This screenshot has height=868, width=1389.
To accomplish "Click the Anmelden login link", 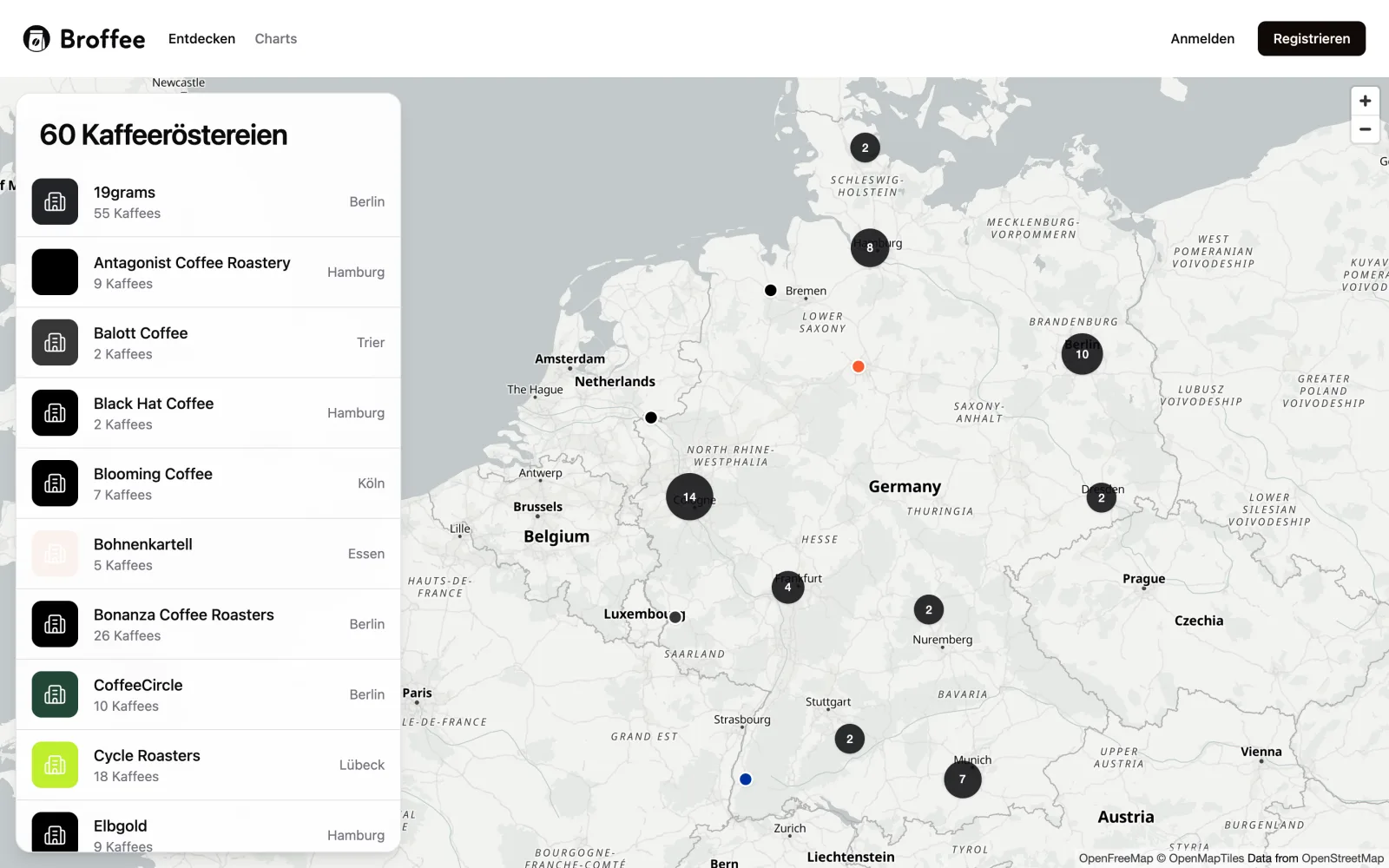I will click(1202, 38).
